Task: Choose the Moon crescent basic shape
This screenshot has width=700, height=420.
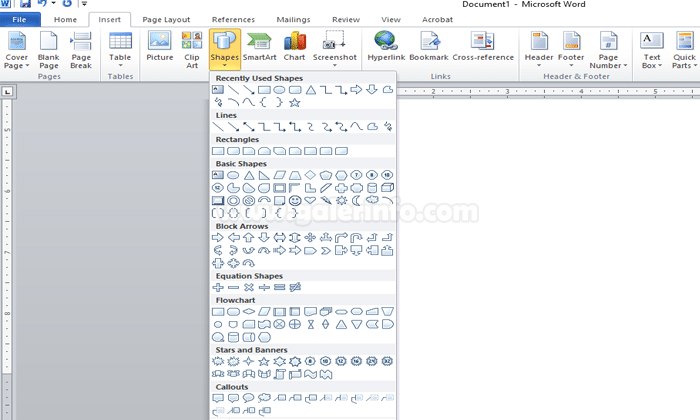Action: click(356, 201)
